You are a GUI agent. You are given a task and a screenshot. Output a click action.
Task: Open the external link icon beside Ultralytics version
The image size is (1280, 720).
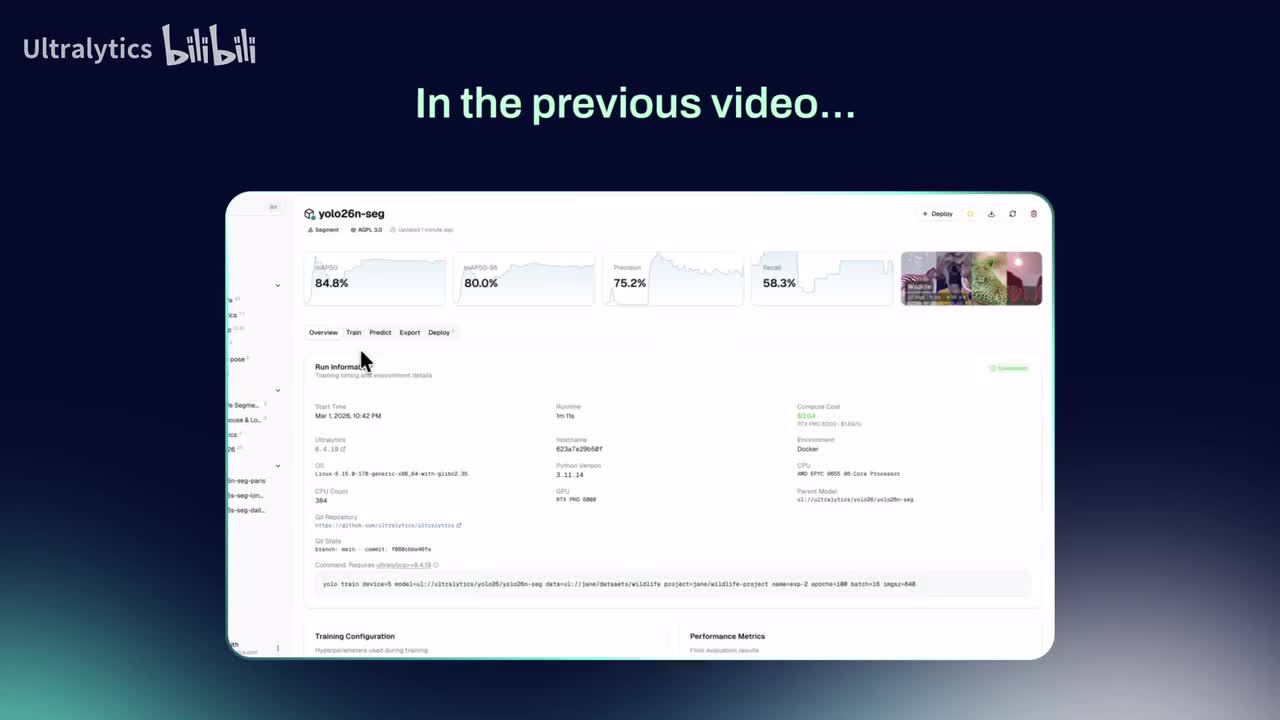coord(343,450)
